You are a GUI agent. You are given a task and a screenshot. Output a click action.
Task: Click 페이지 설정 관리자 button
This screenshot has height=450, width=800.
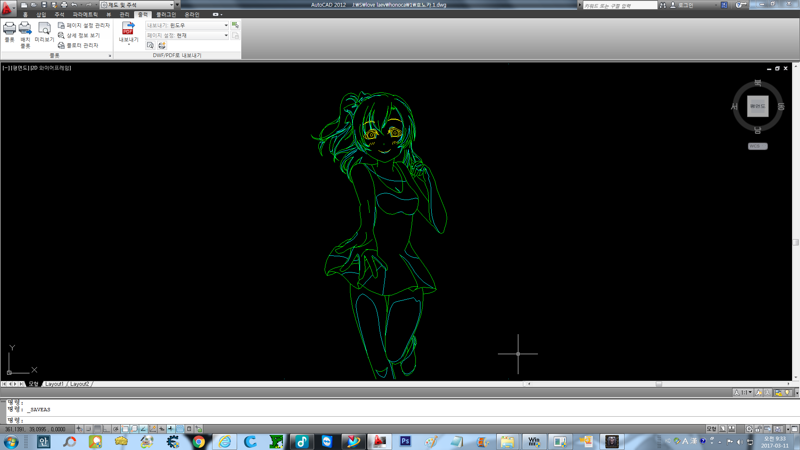tap(84, 25)
